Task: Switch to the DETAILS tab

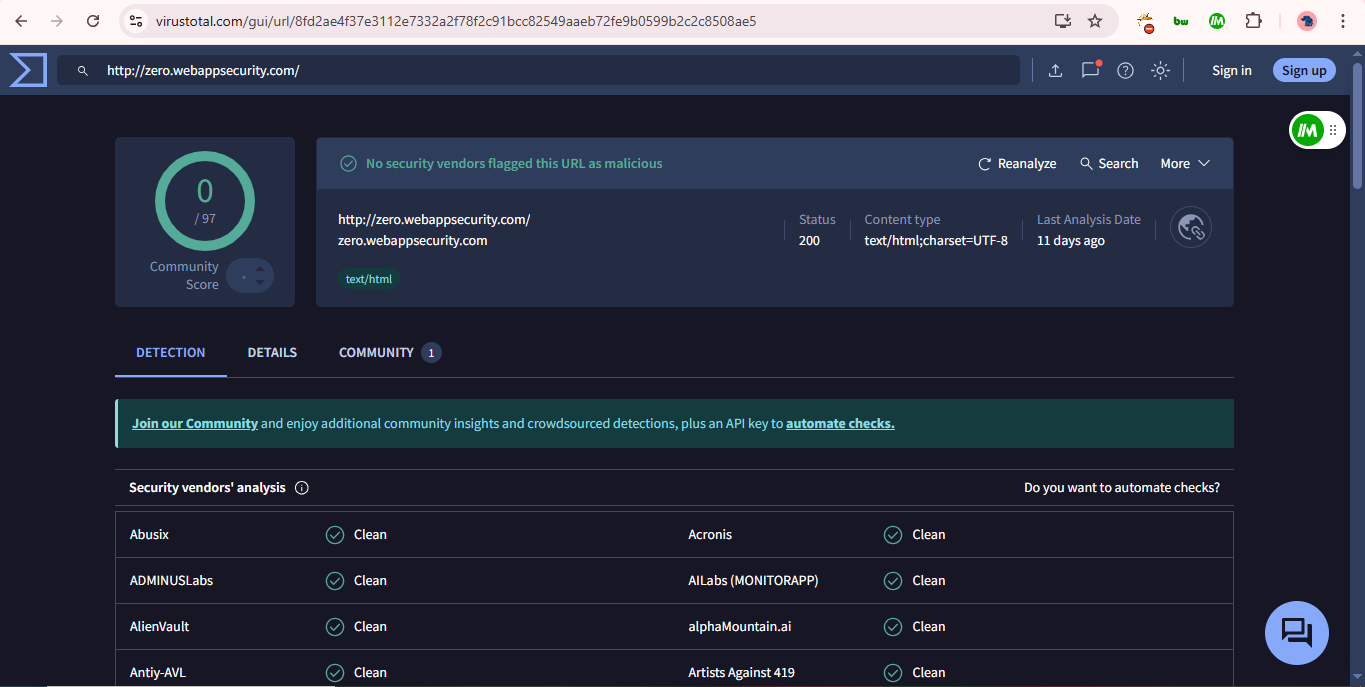Action: (272, 353)
